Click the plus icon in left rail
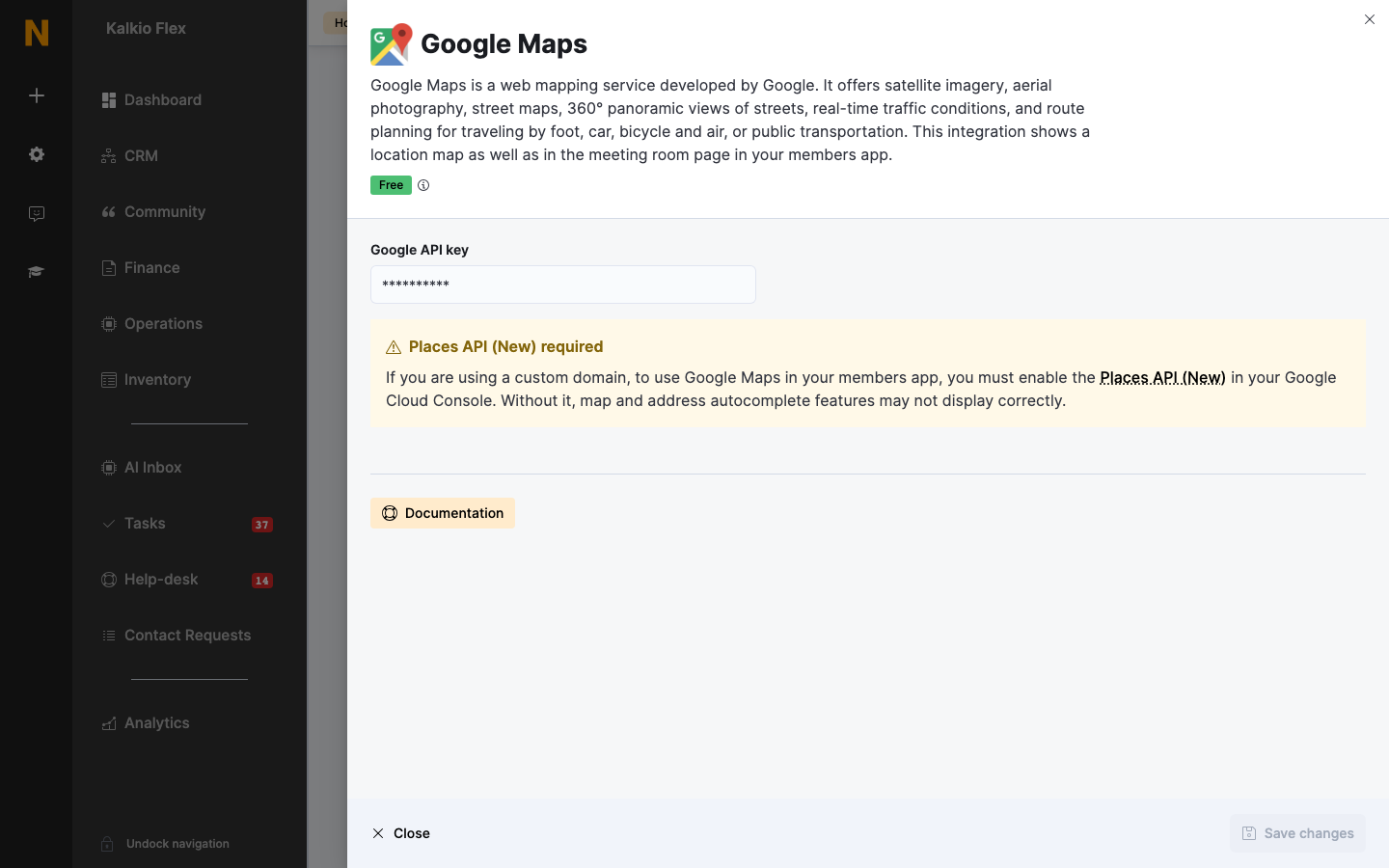Screen dimensions: 1389x868 (x=37, y=95)
